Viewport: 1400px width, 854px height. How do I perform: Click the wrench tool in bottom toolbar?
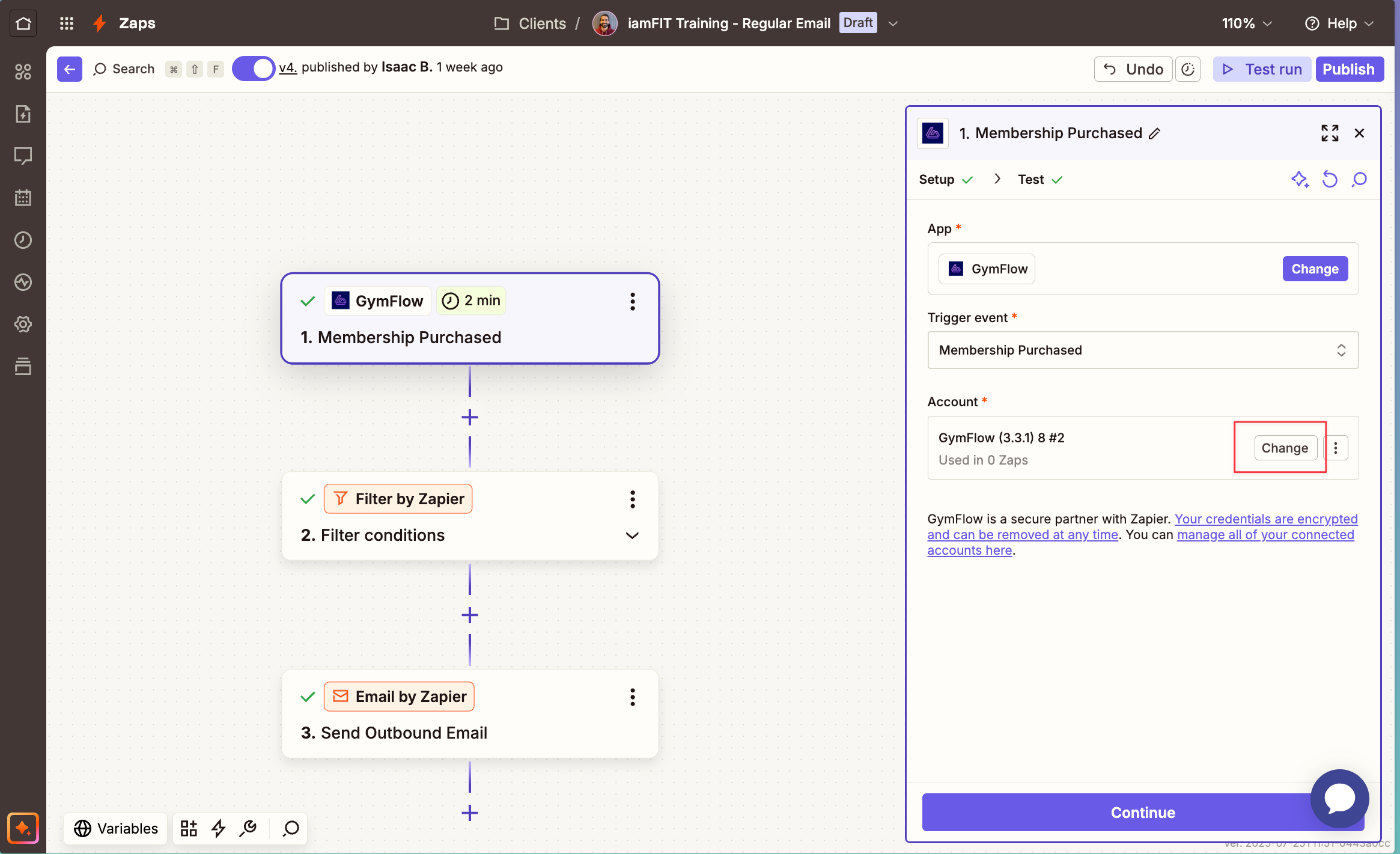[248, 828]
